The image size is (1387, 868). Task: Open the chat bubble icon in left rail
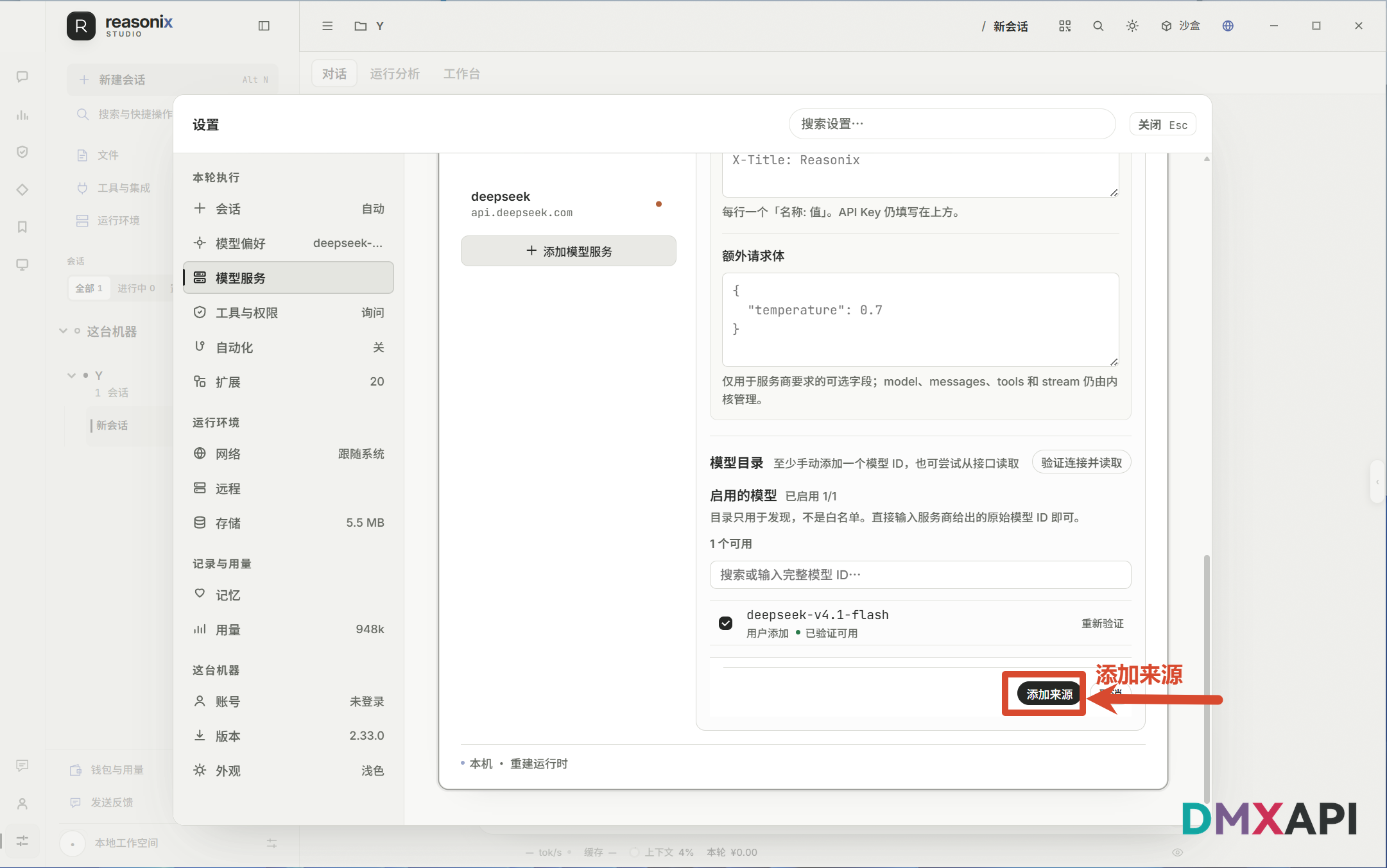[x=22, y=77]
